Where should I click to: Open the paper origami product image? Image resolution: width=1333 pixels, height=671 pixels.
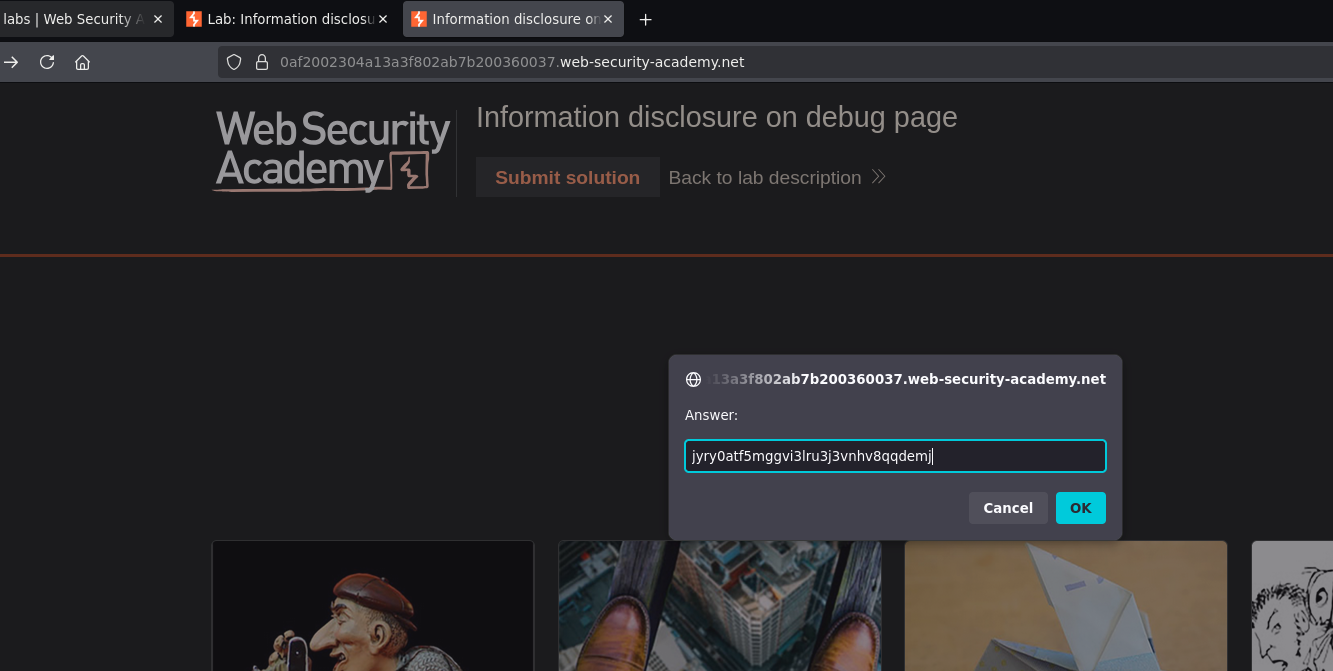pyautogui.click(x=1066, y=606)
